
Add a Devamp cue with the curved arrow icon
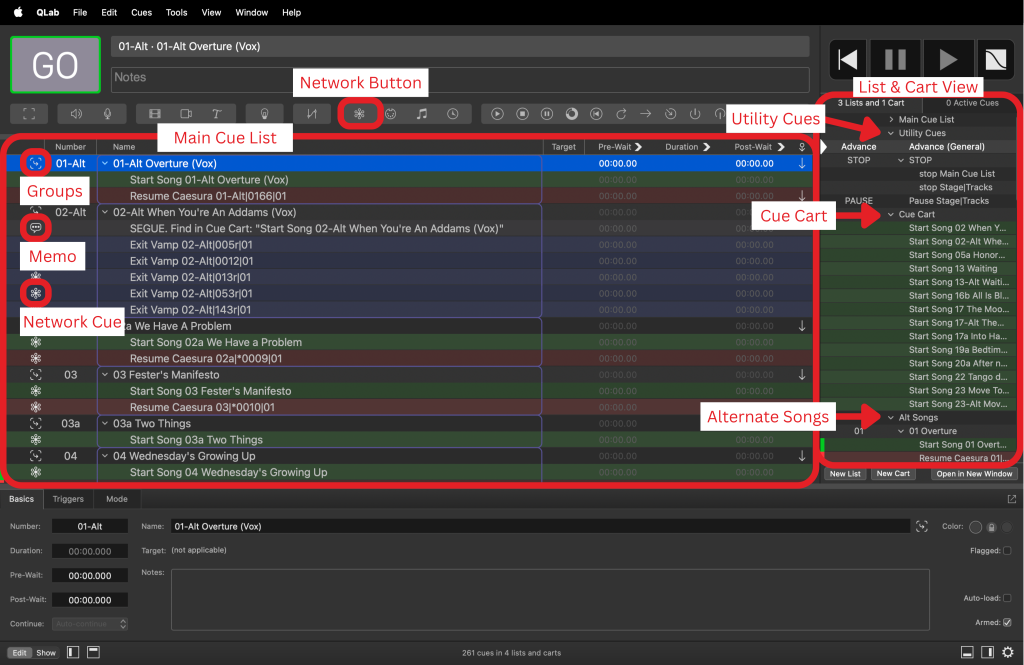pyautogui.click(x=621, y=114)
